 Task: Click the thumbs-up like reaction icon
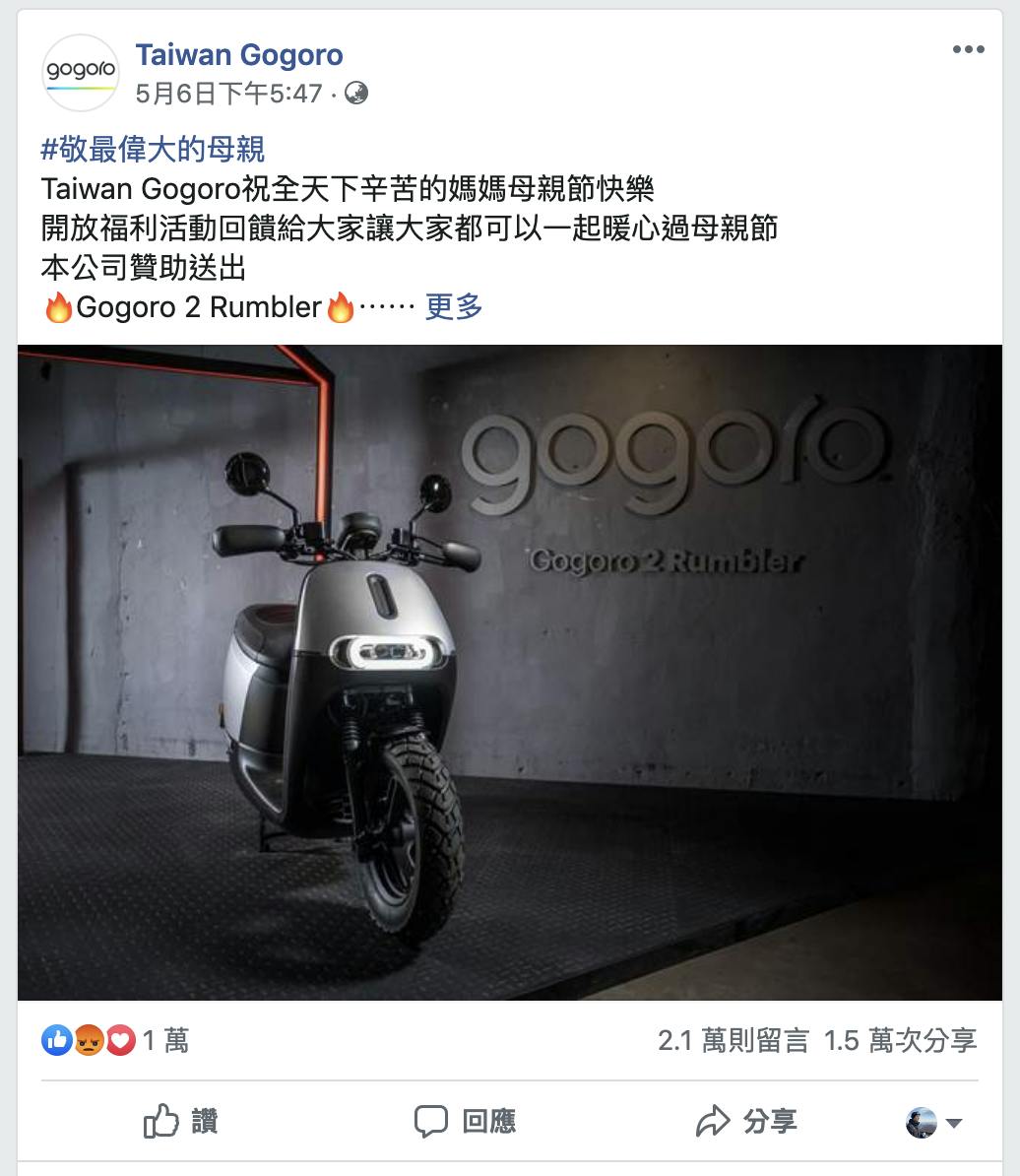point(57,1040)
